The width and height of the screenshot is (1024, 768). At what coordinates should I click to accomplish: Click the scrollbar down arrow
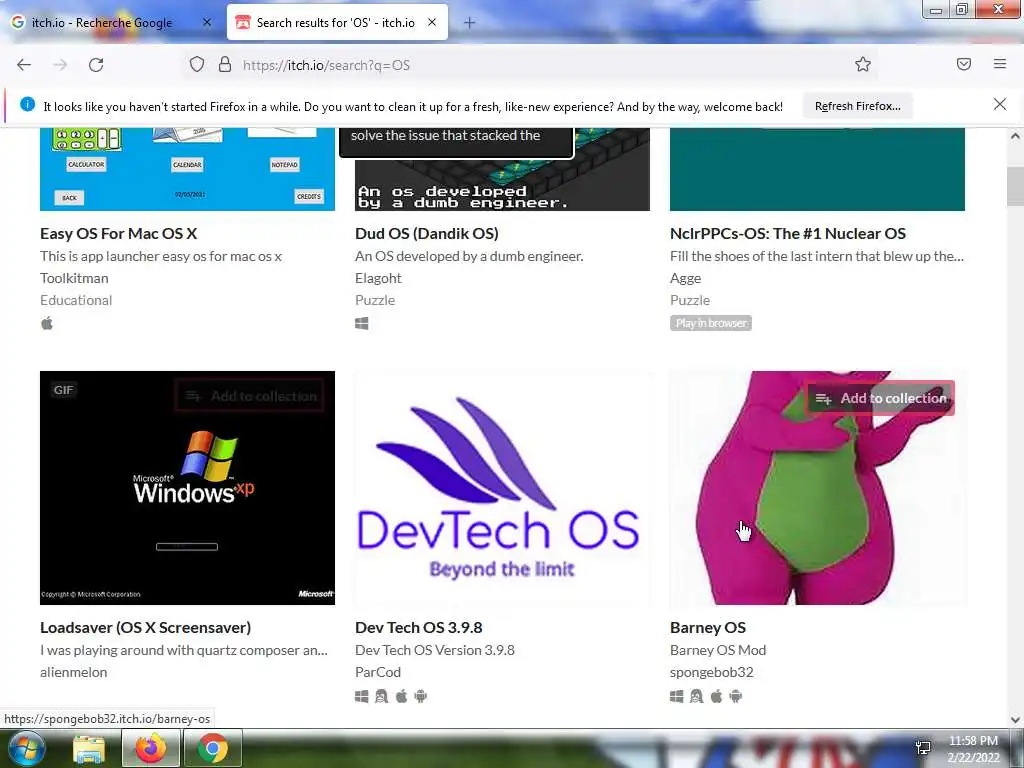tap(1015, 719)
